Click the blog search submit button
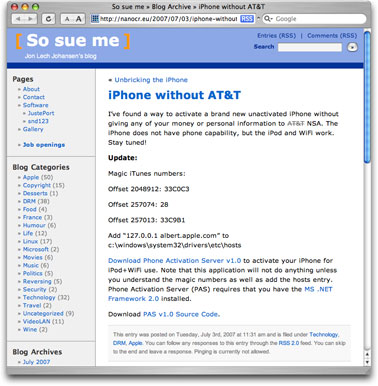This screenshot has width=378, height=386. 352,47
